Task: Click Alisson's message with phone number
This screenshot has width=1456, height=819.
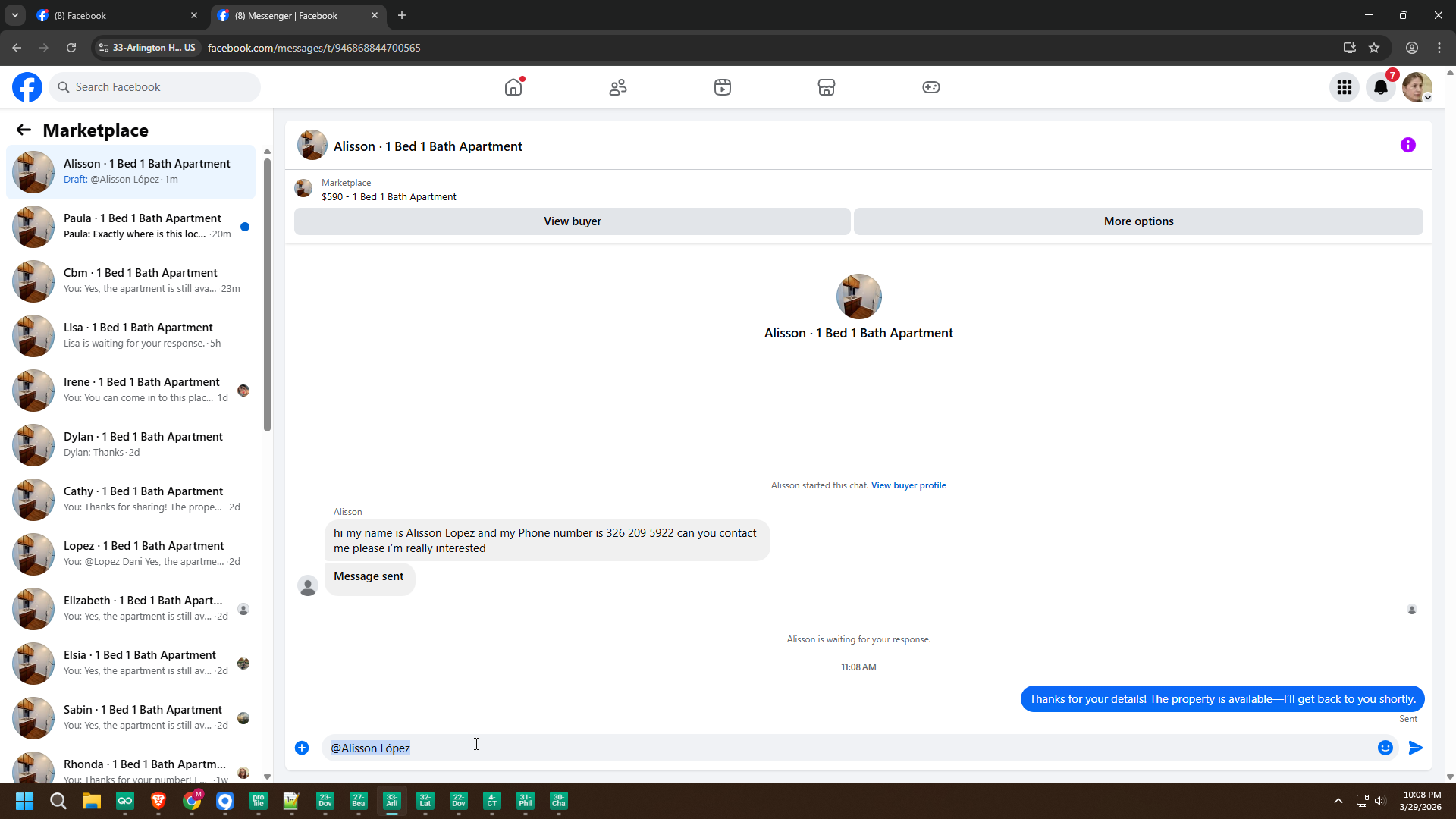Action: (x=547, y=541)
